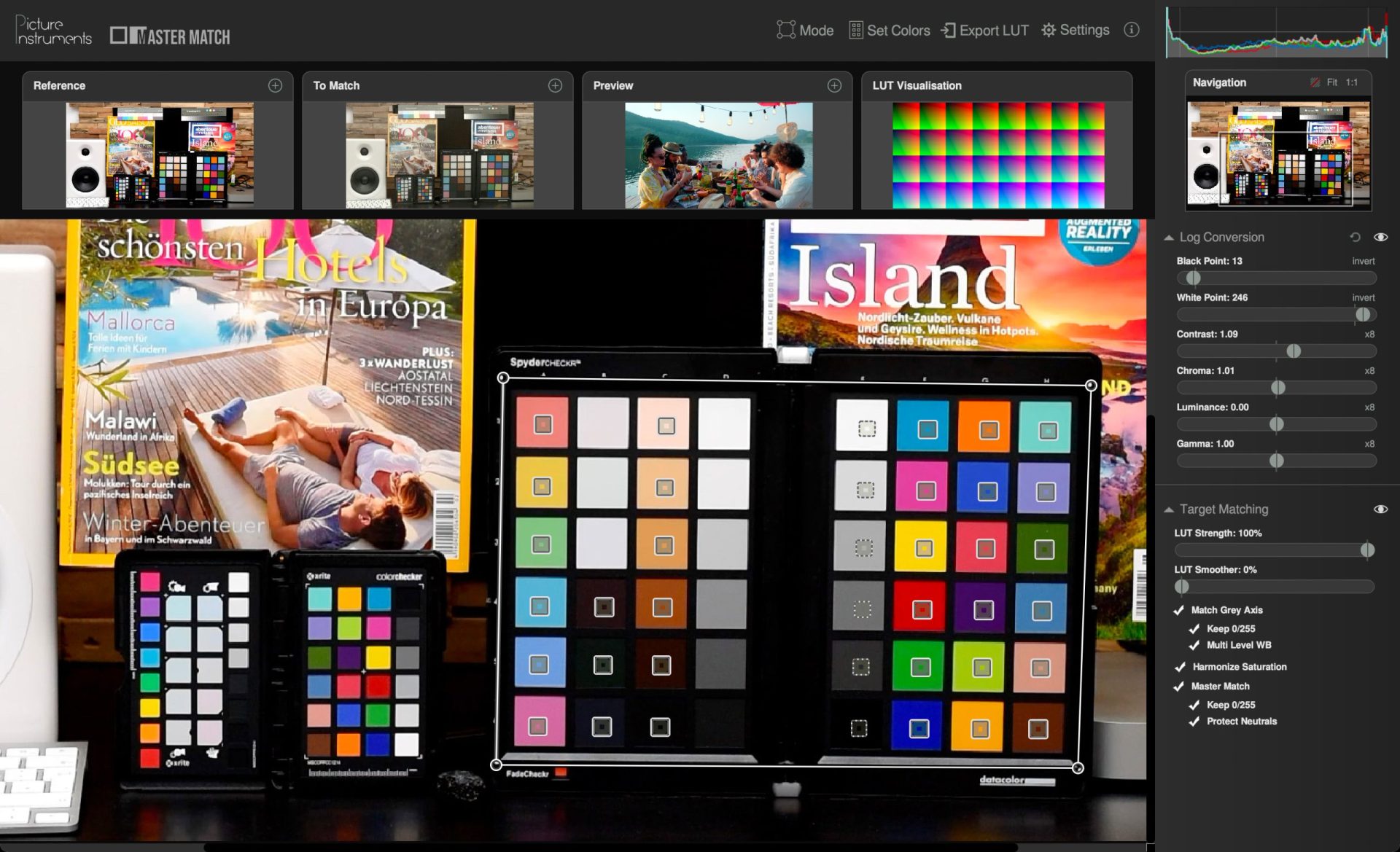Click the plus icon on To Match panel
Screen dimensions: 1400x852
(555, 85)
